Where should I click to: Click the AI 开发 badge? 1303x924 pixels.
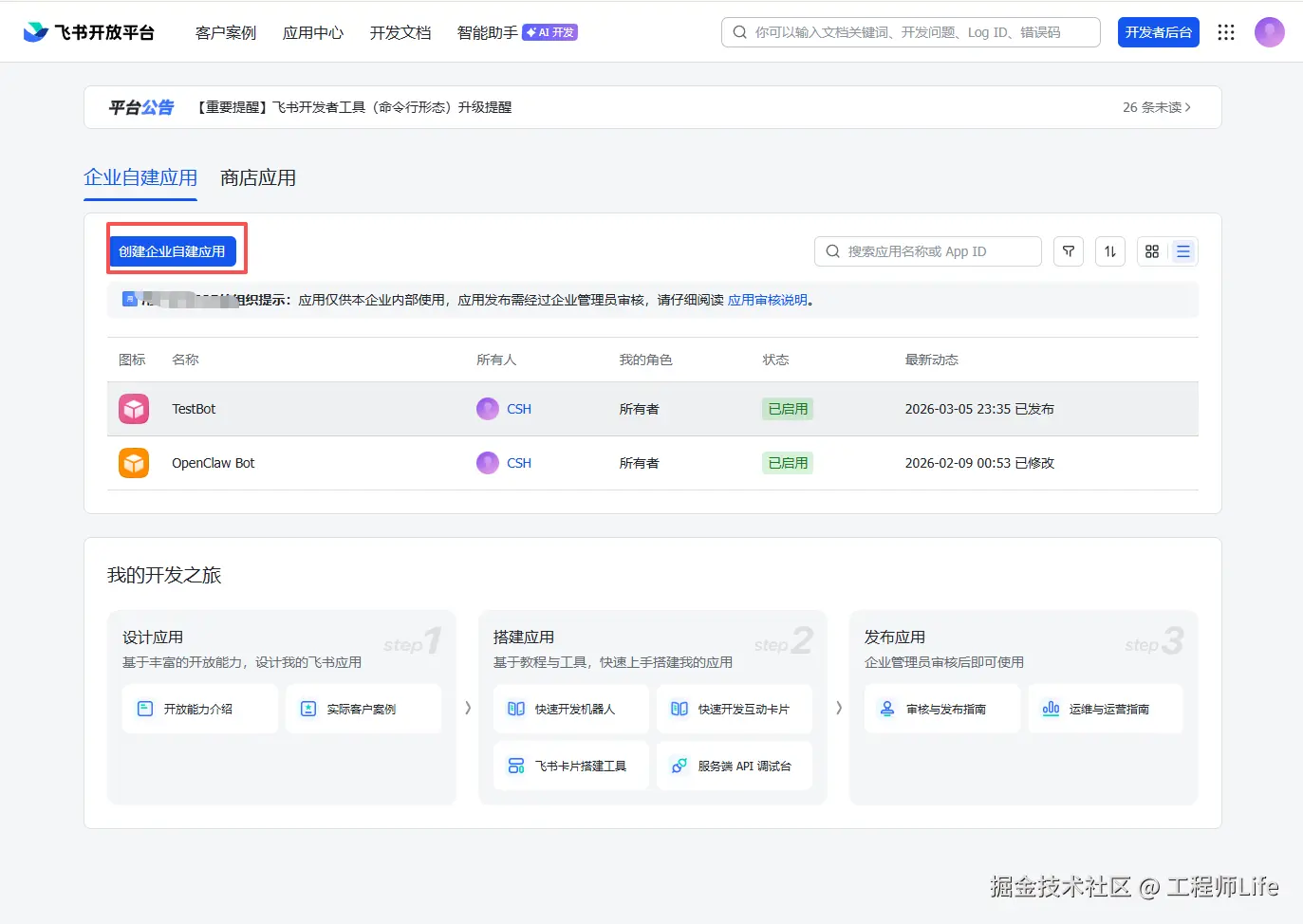coord(550,32)
